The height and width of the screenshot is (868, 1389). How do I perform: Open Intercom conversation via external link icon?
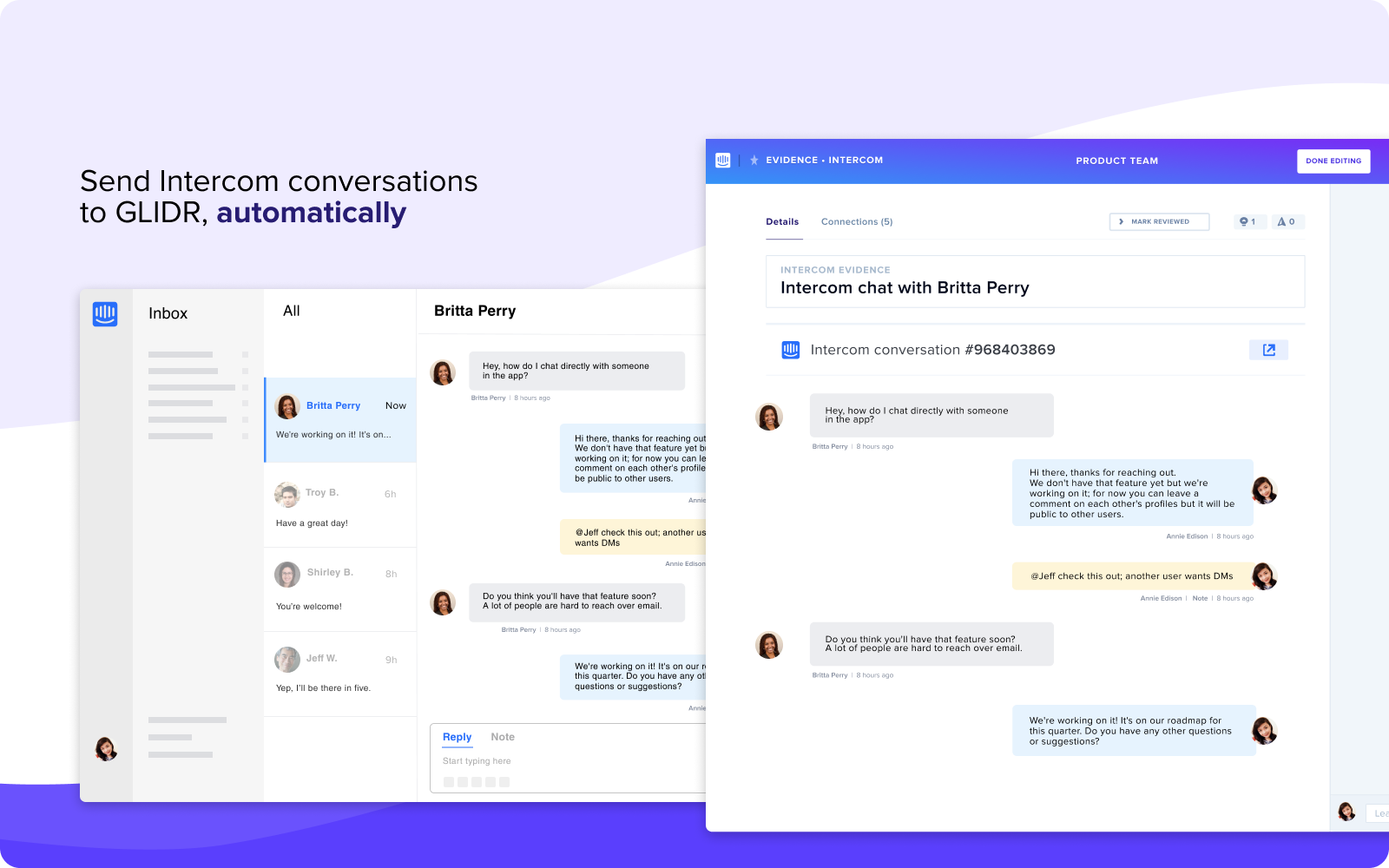1268,350
